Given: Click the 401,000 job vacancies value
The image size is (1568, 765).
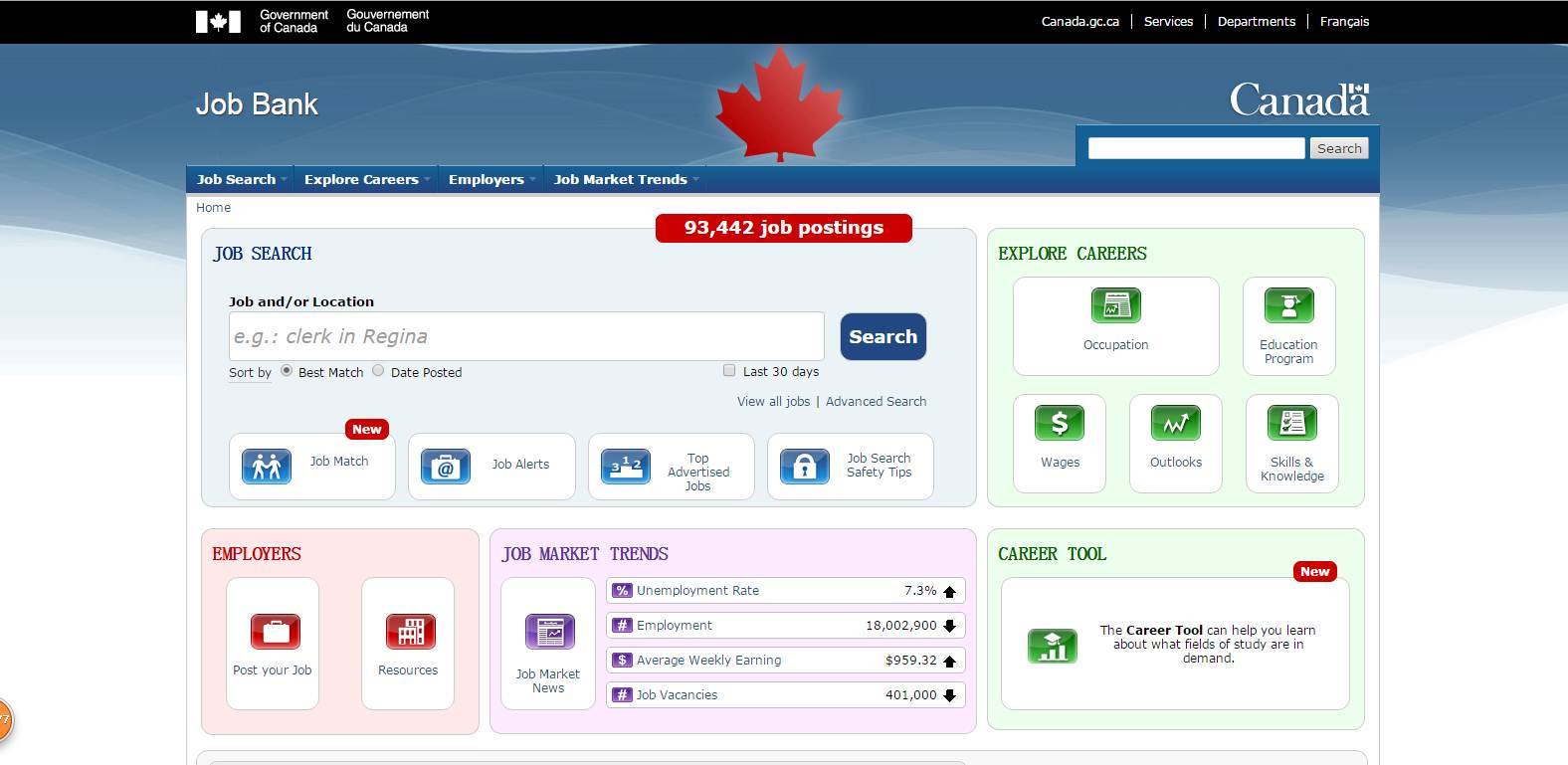Looking at the screenshot, I should [x=911, y=694].
